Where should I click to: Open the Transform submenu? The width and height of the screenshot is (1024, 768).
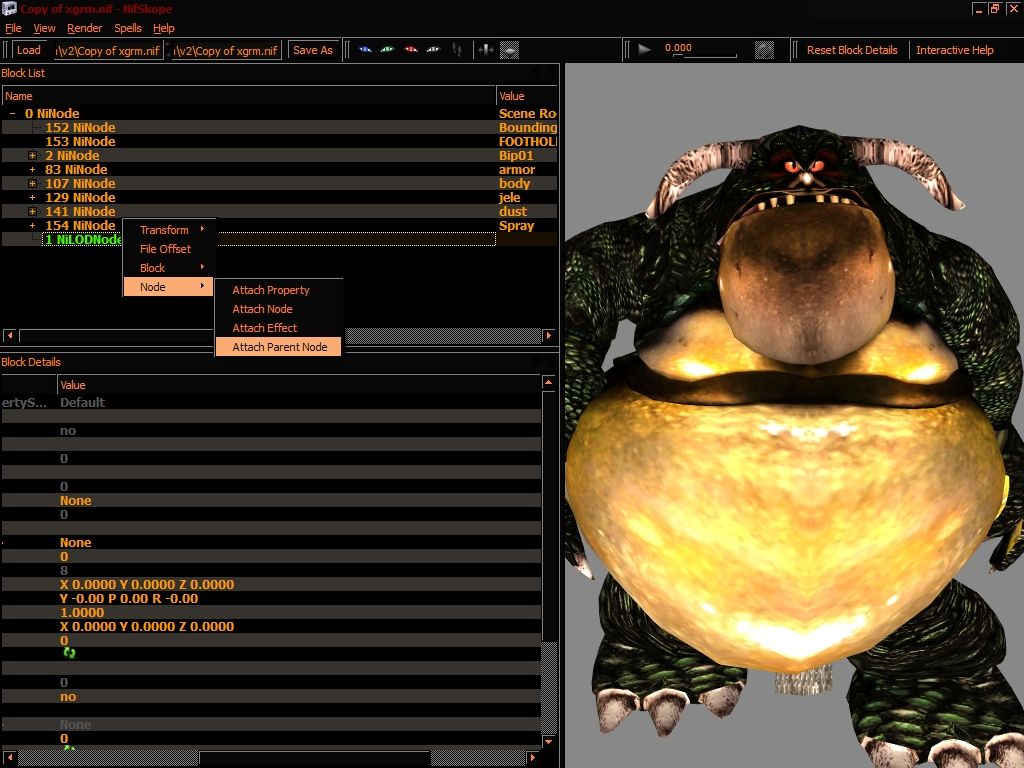point(168,230)
